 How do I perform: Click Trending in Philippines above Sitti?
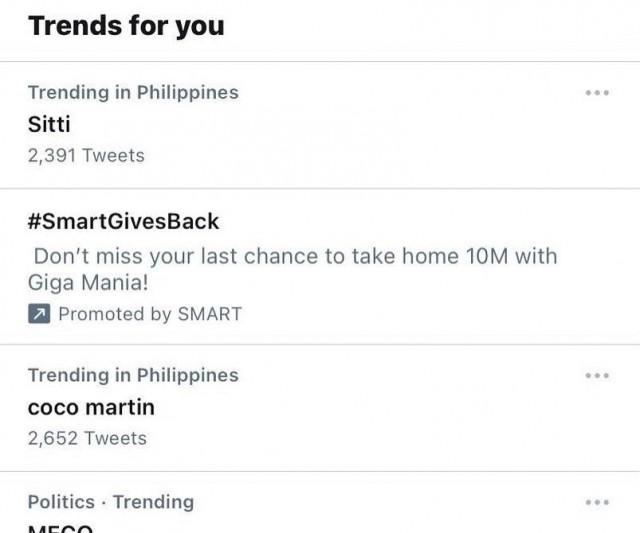tap(133, 93)
